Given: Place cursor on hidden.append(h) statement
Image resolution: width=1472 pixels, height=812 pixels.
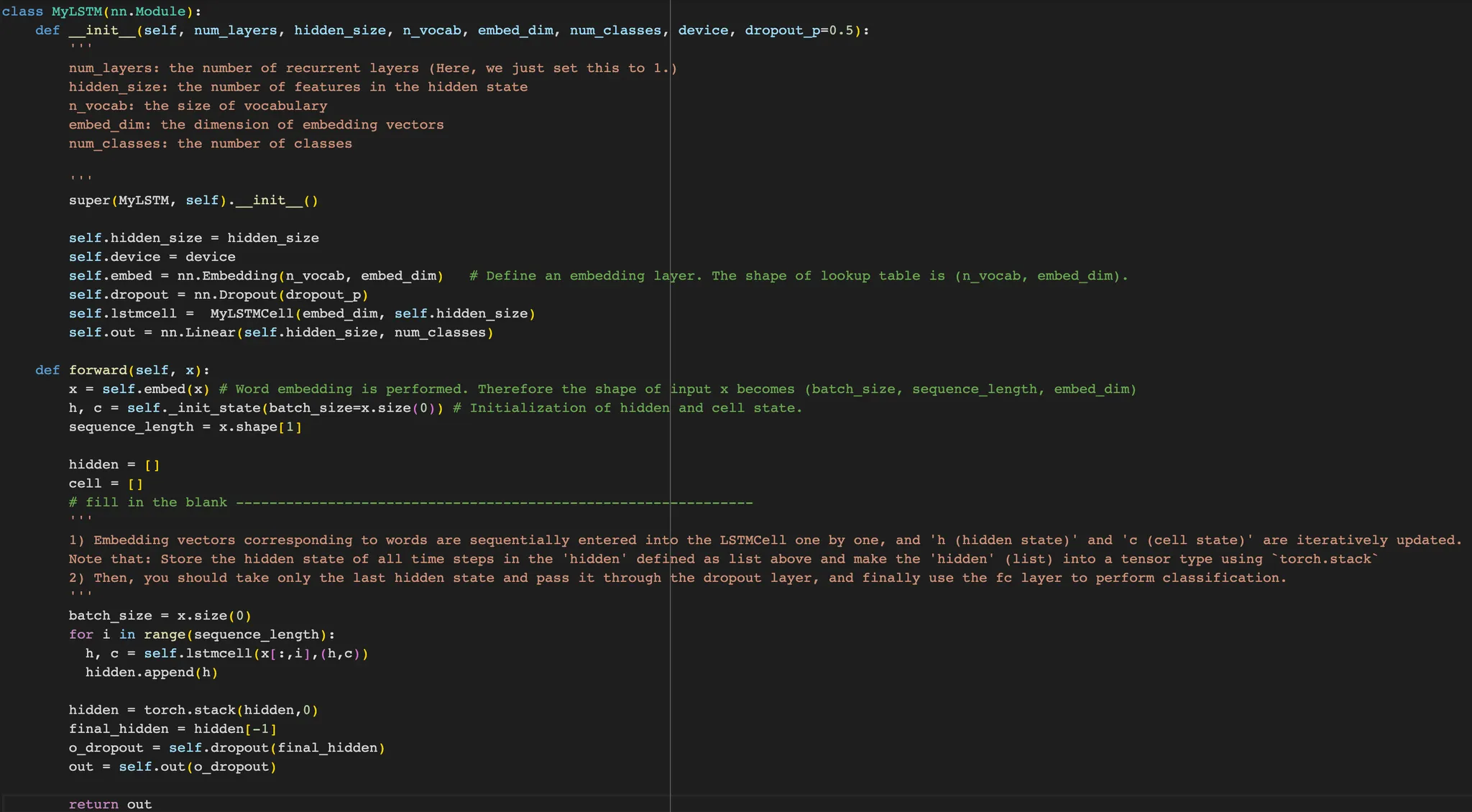Looking at the screenshot, I should [151, 673].
